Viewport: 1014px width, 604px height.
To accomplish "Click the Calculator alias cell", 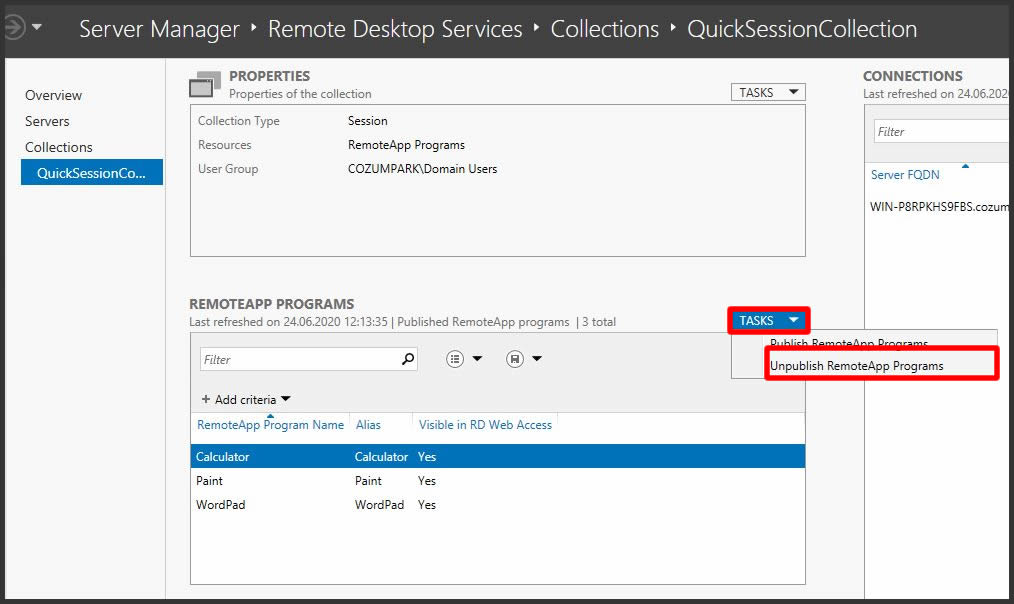I will coord(381,457).
